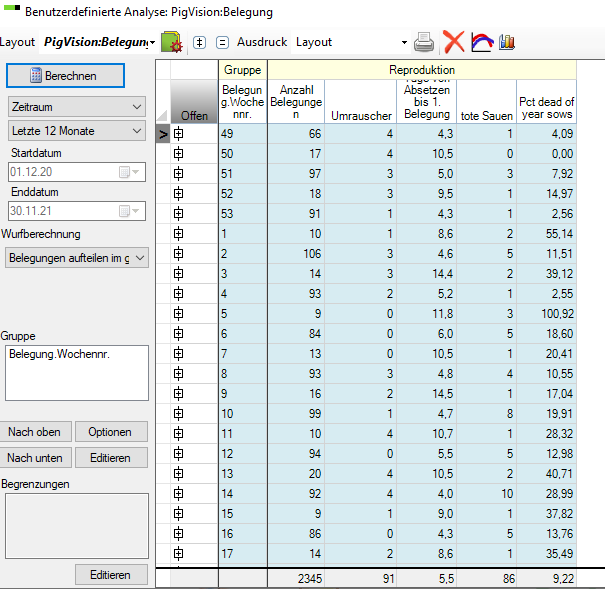
Task: Open the bar chart icon
Action: pyautogui.click(x=507, y=42)
